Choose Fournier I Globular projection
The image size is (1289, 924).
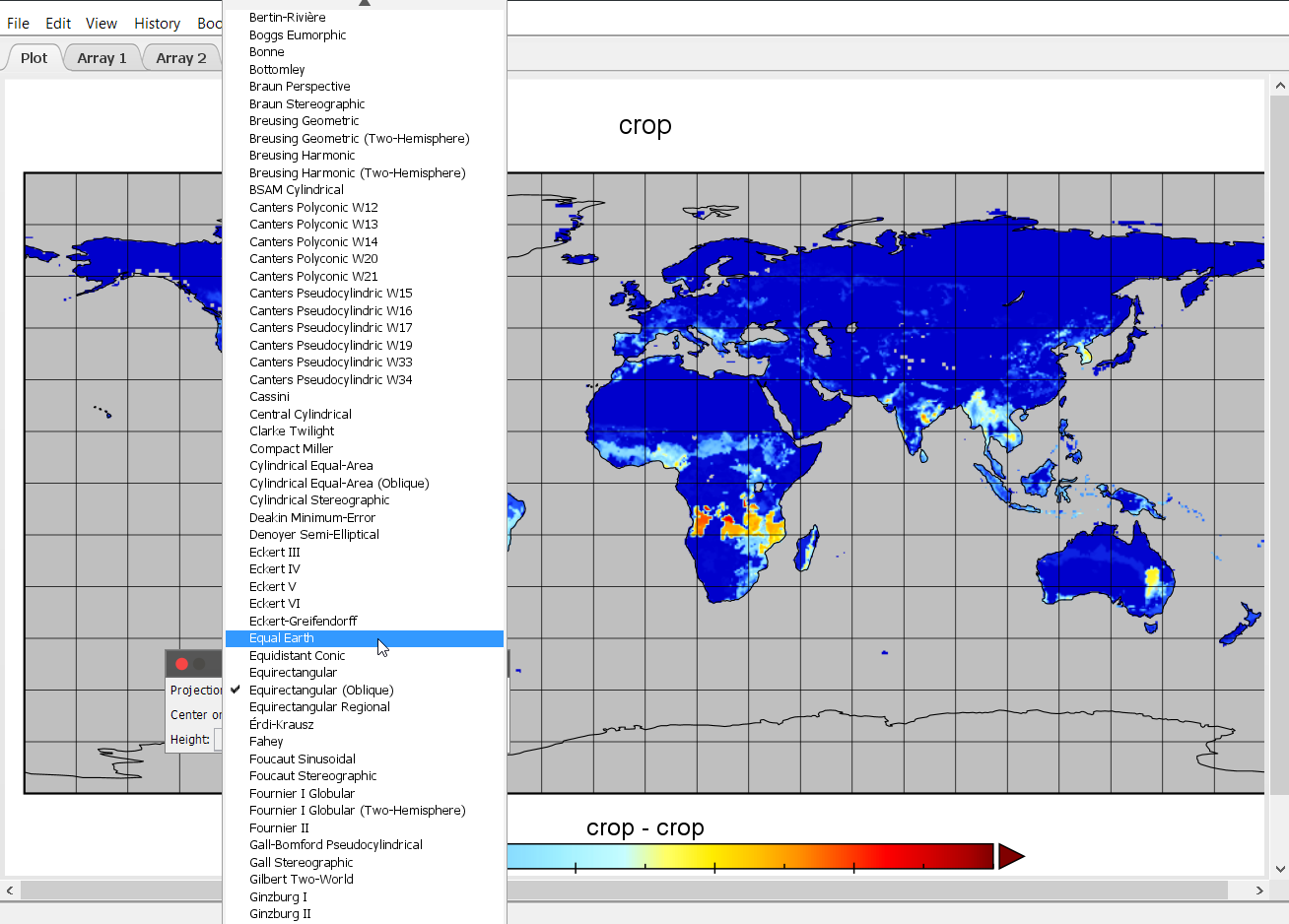click(365, 794)
